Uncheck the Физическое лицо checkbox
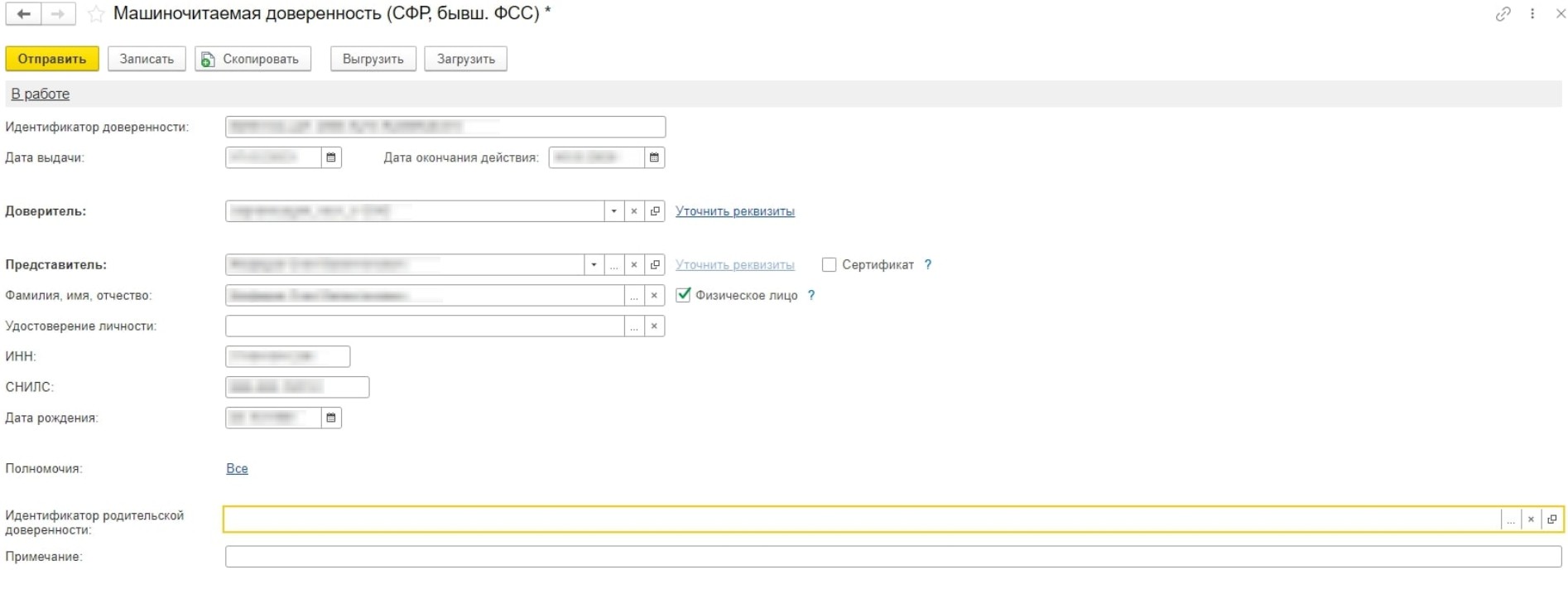The width and height of the screenshot is (1568, 604). click(x=683, y=295)
